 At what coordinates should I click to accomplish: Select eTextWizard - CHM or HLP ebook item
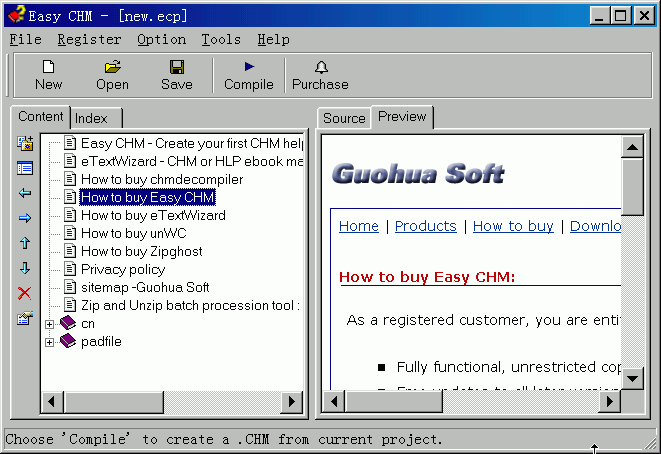coord(191,161)
